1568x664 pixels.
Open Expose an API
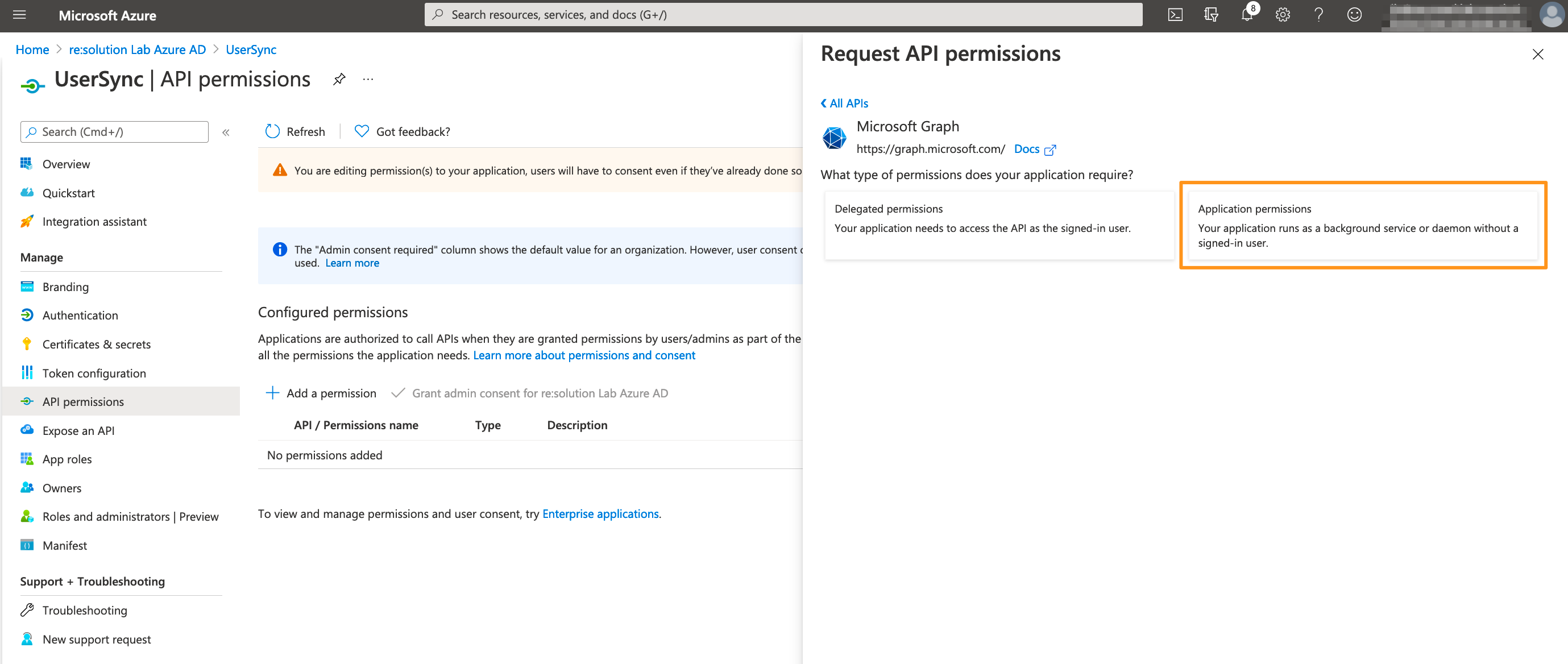78,431
